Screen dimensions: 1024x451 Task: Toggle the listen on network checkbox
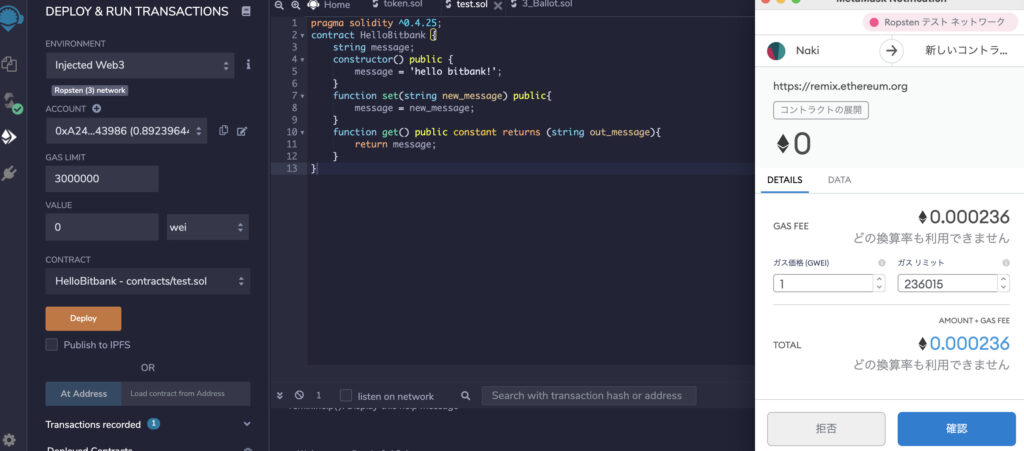(346, 396)
